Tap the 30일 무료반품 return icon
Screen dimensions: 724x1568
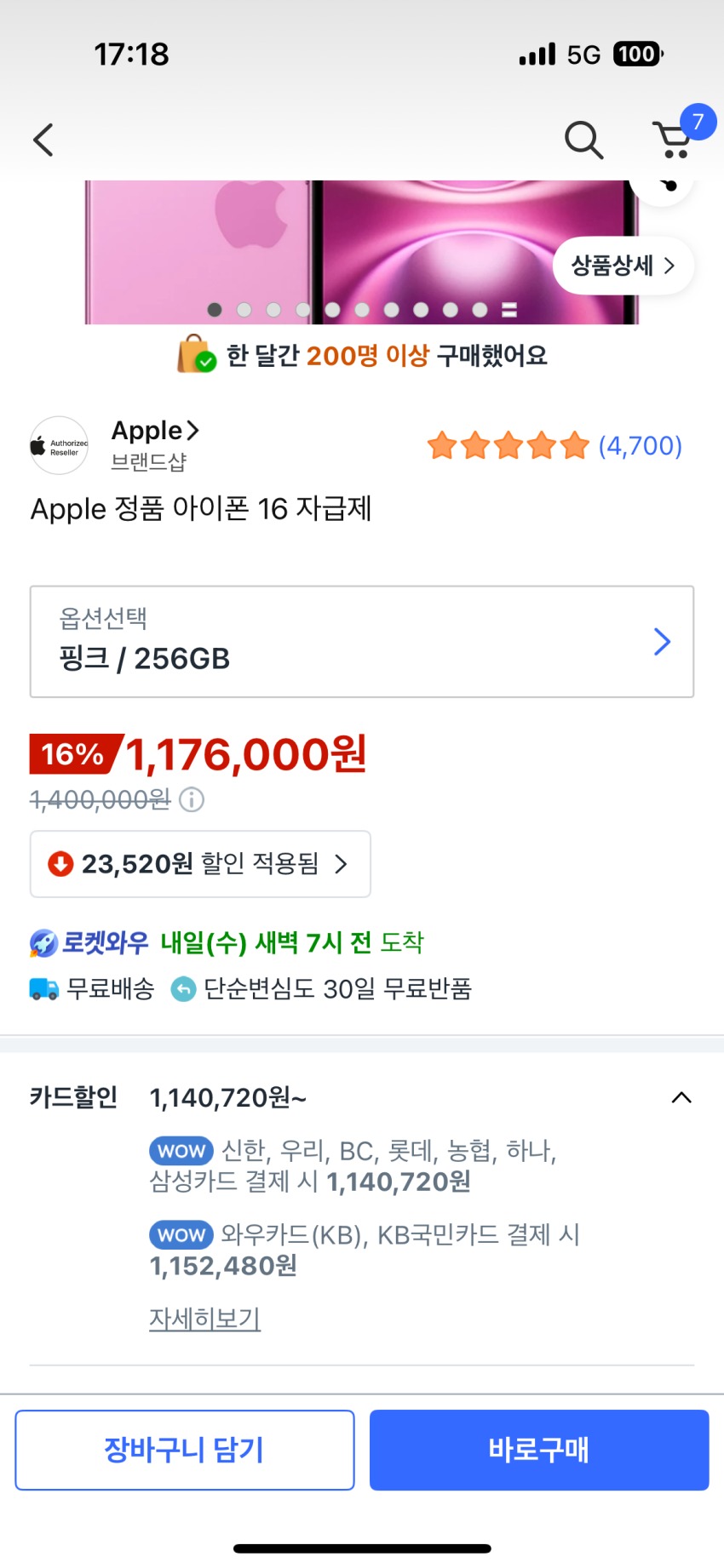click(183, 988)
